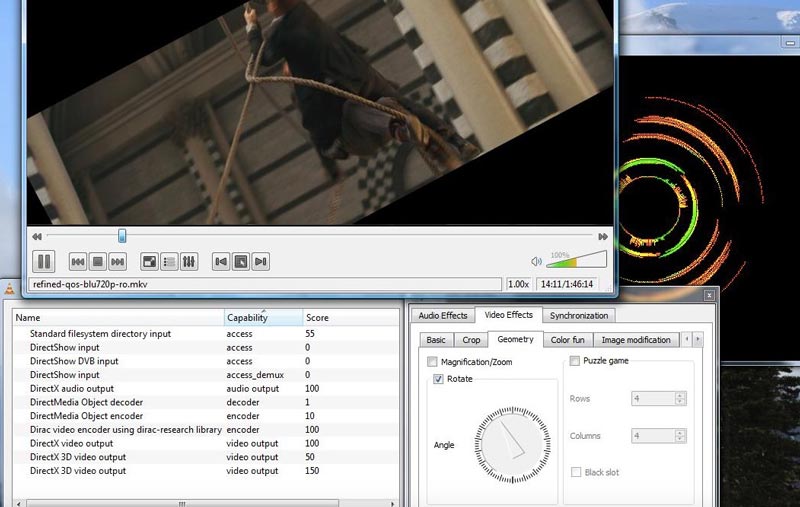800x507 pixels.
Task: Enable the Magnification/Zoom checkbox
Action: [x=433, y=362]
